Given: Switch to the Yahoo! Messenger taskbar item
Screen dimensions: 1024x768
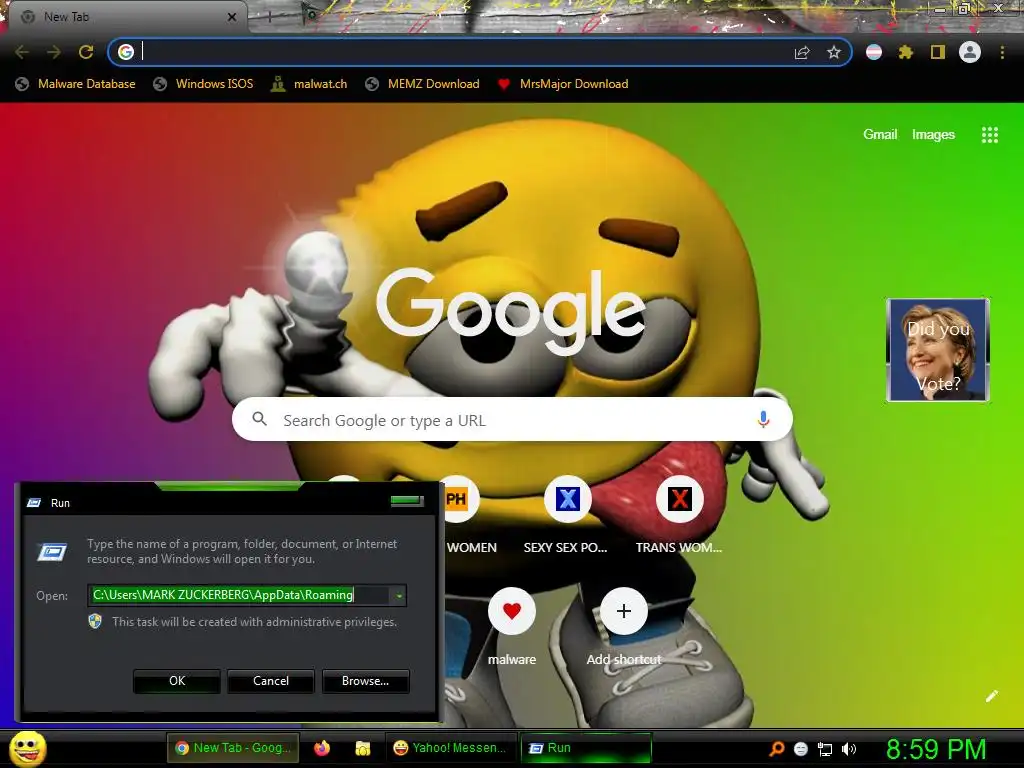Looking at the screenshot, I should pyautogui.click(x=451, y=748).
